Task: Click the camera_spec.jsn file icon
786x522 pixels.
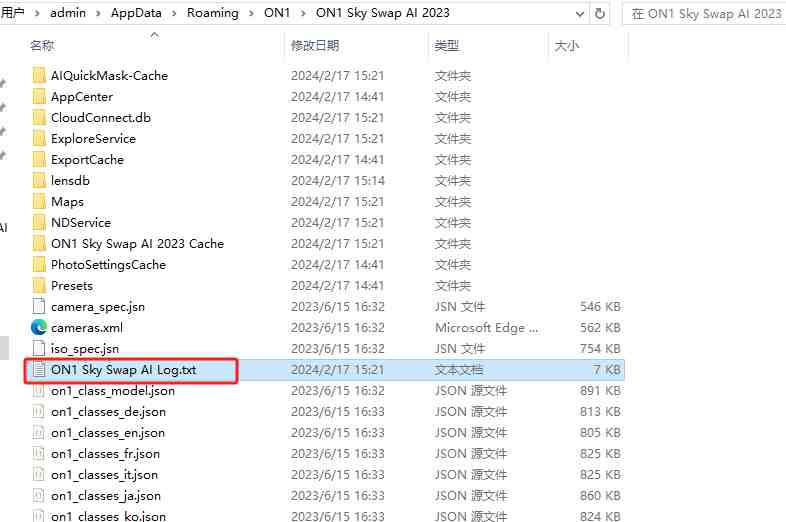Action: click(x=39, y=306)
